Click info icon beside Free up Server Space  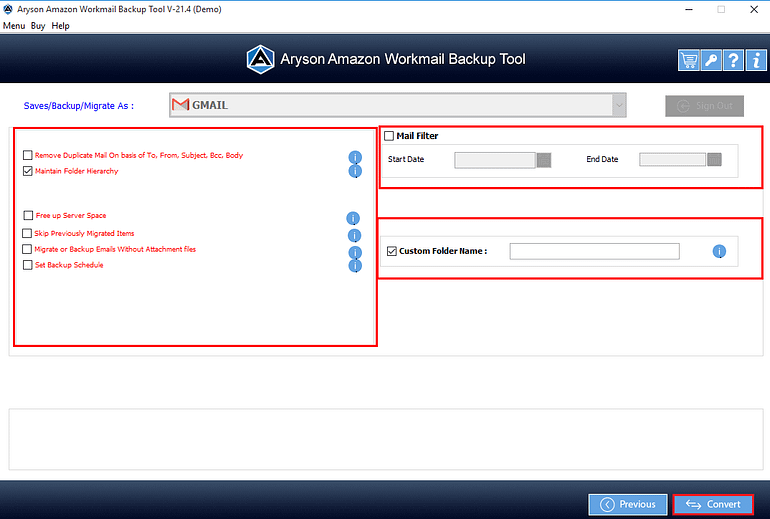point(353,218)
